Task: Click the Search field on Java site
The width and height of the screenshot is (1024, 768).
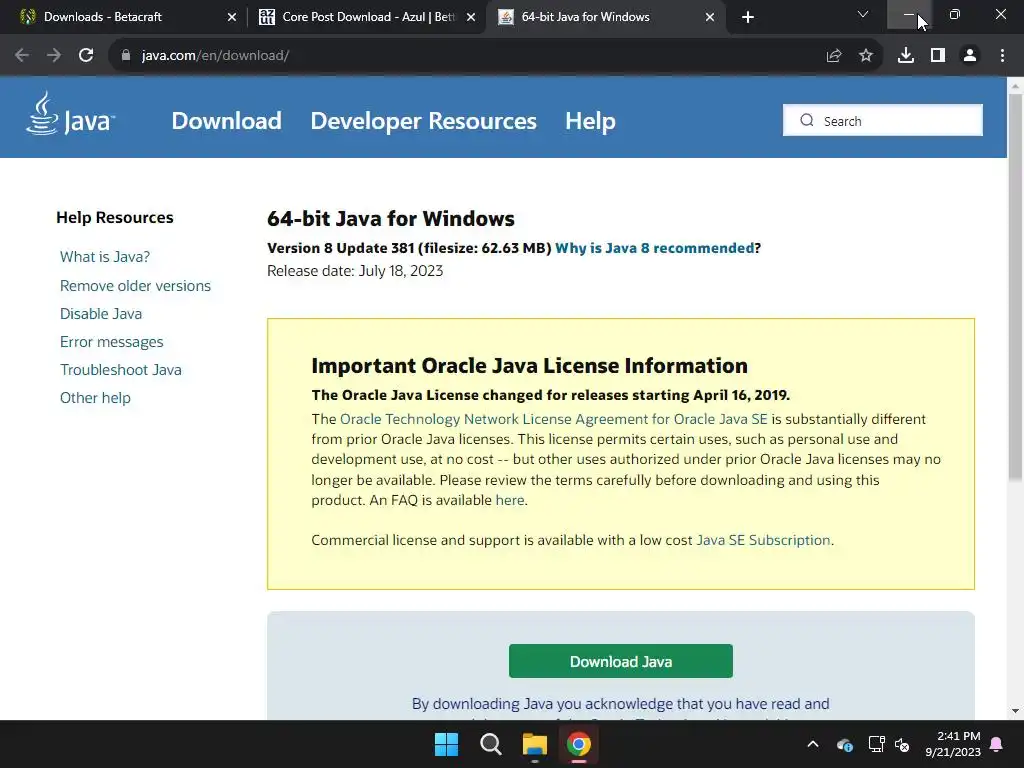Action: (x=882, y=120)
